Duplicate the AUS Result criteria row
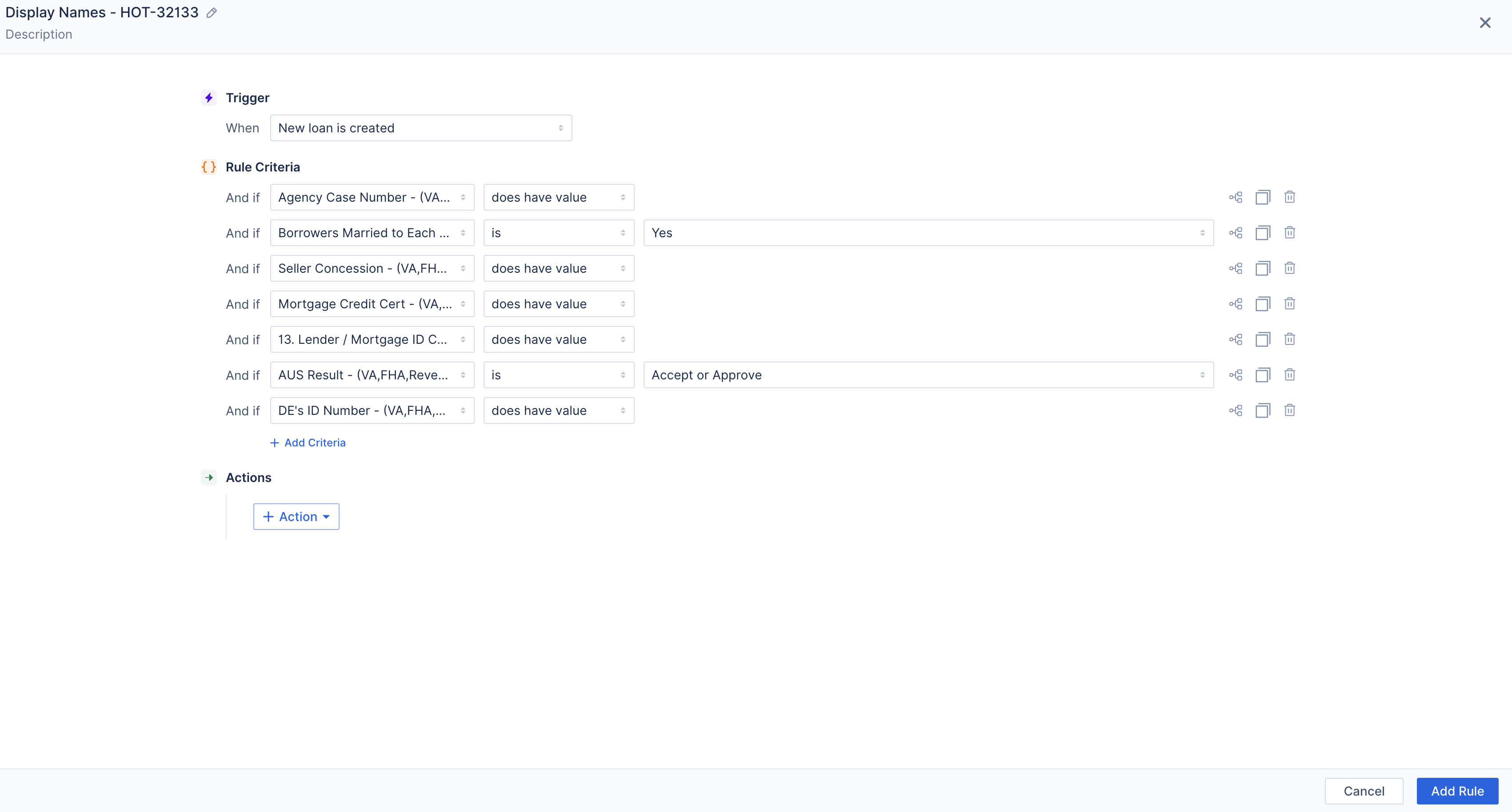Viewport: 1512px width, 812px height. point(1263,375)
